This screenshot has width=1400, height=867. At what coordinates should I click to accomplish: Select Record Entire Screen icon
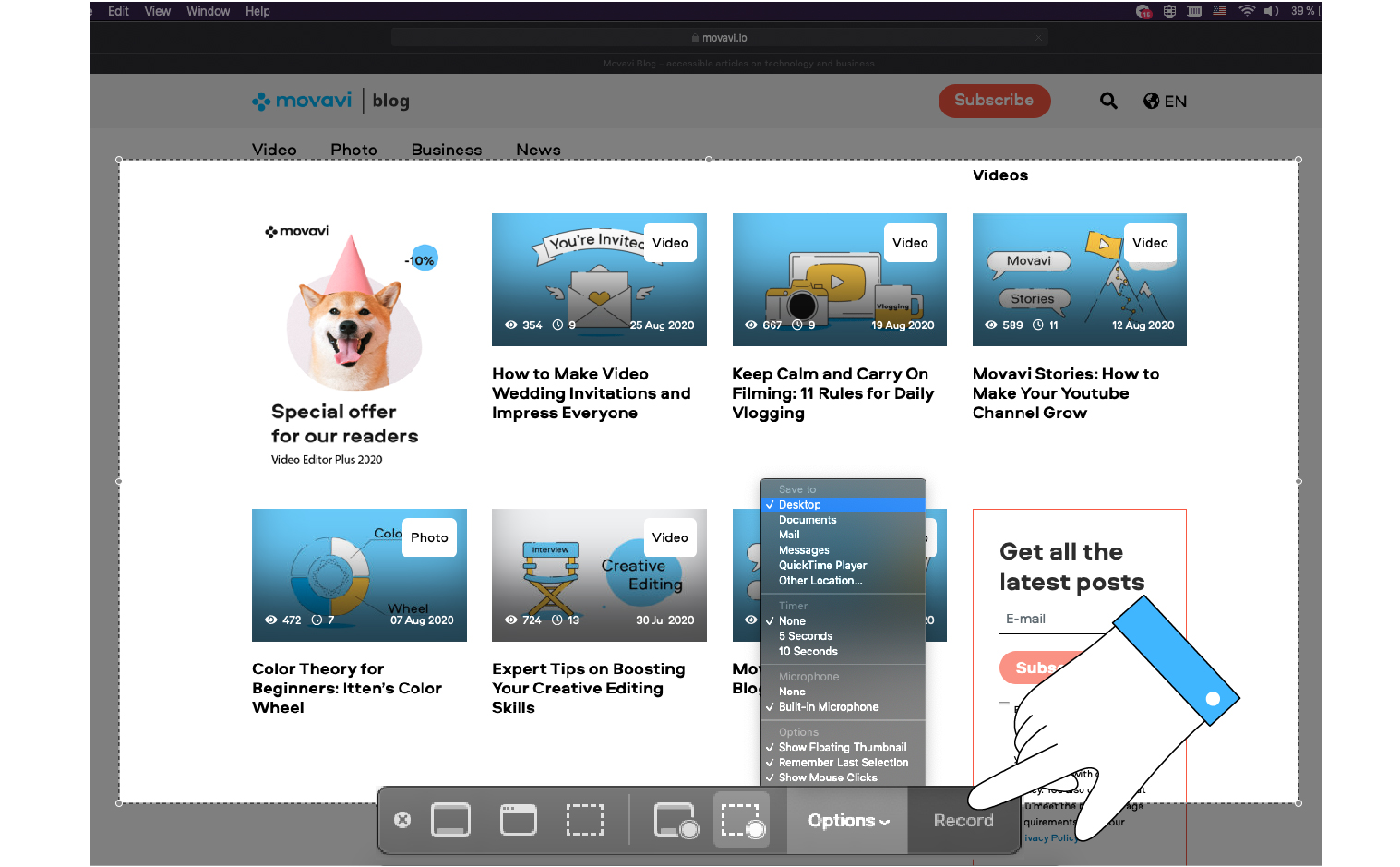click(x=676, y=820)
